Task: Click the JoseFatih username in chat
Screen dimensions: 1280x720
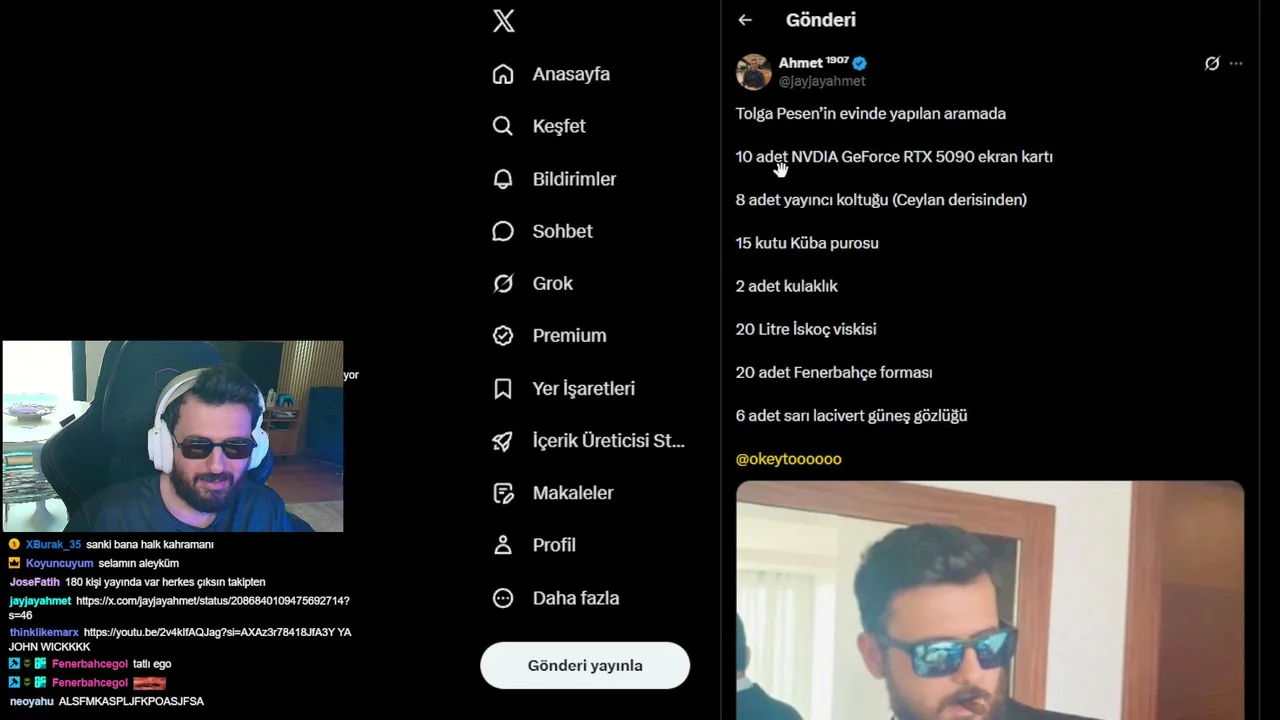Action: pos(34,582)
